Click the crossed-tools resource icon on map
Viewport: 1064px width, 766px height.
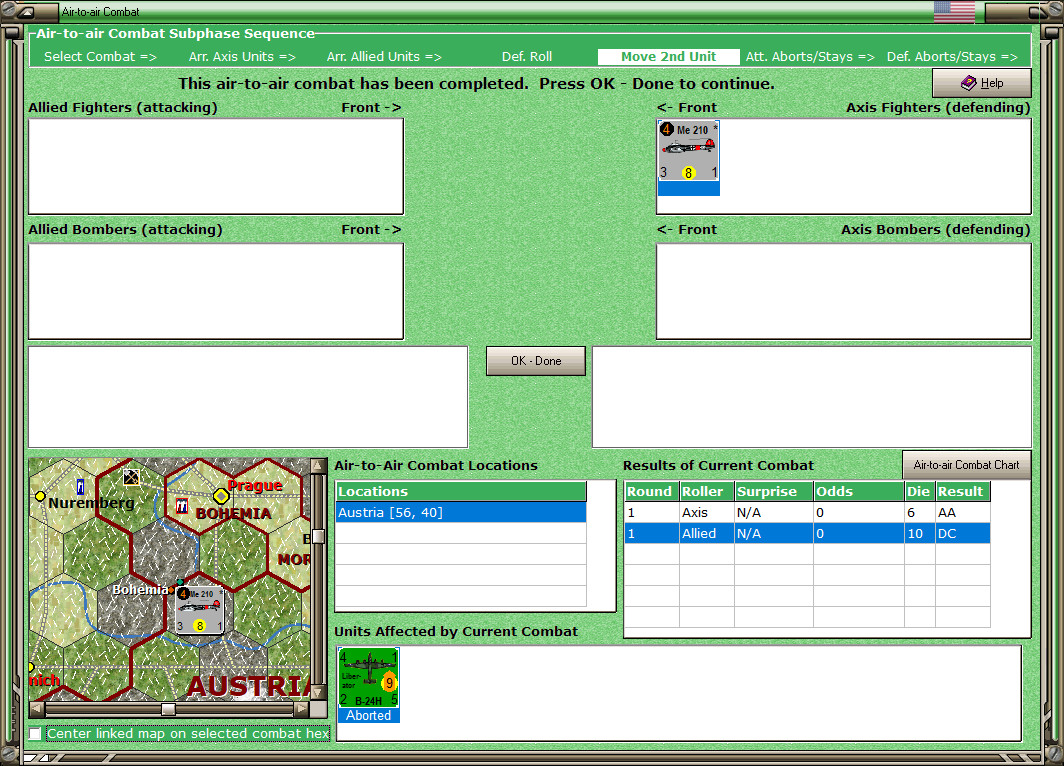click(x=131, y=477)
